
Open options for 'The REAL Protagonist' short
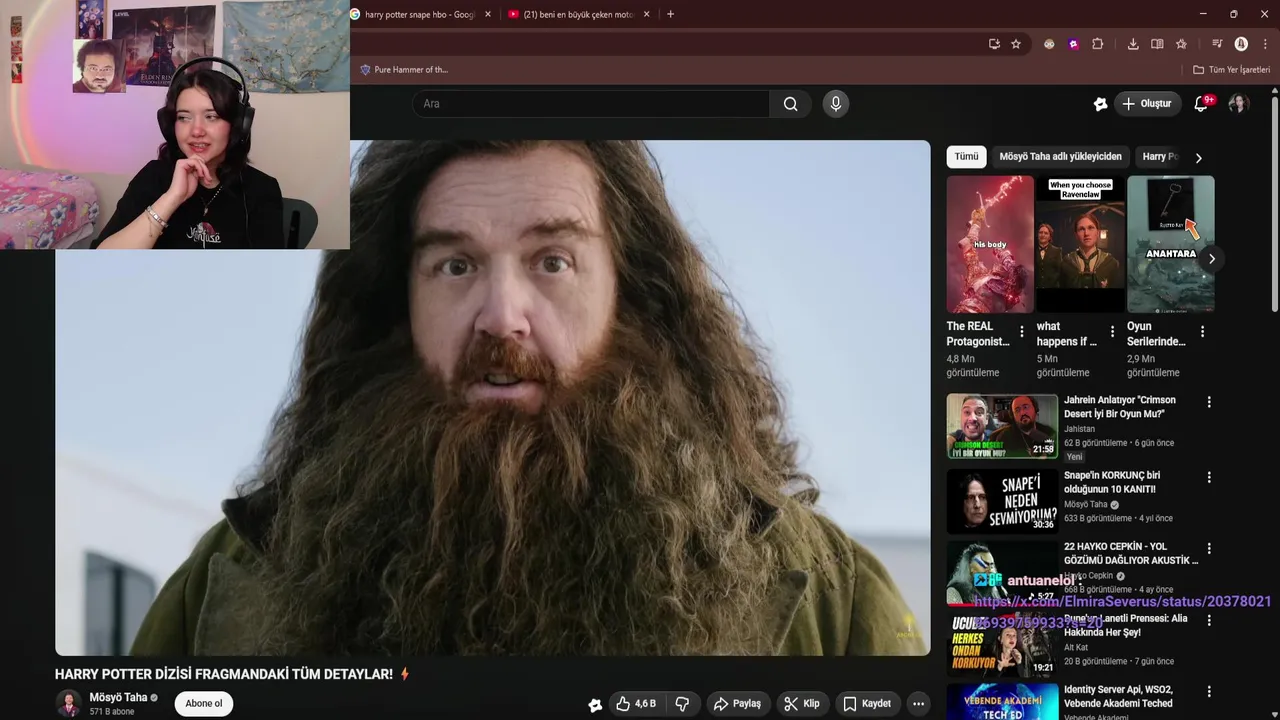[1021, 332]
